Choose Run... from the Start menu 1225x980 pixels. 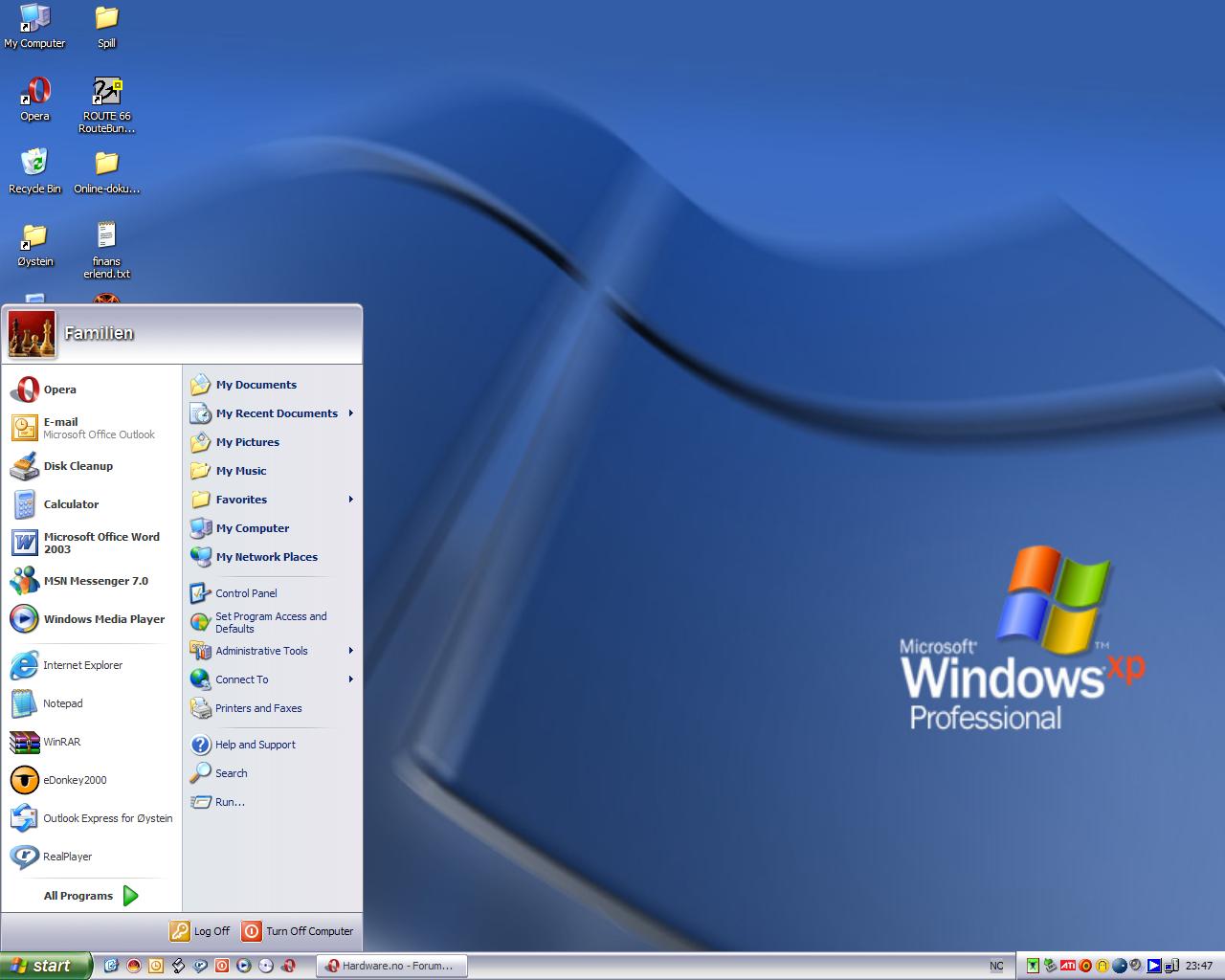pyautogui.click(x=230, y=802)
